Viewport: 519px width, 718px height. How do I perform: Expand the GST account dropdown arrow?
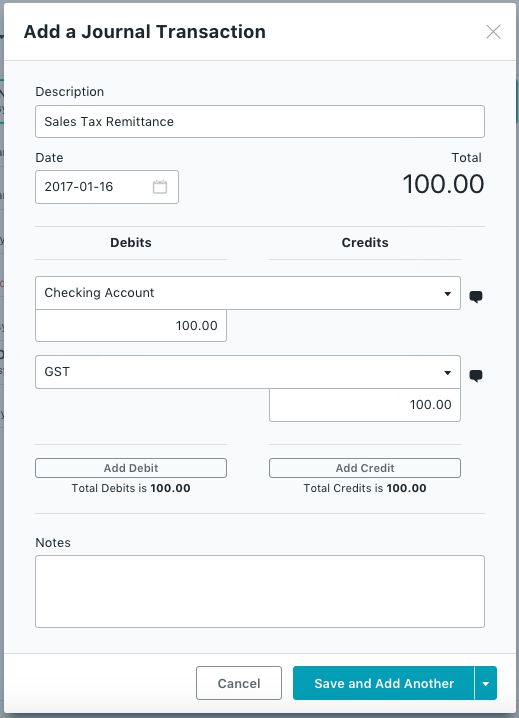[x=448, y=373]
